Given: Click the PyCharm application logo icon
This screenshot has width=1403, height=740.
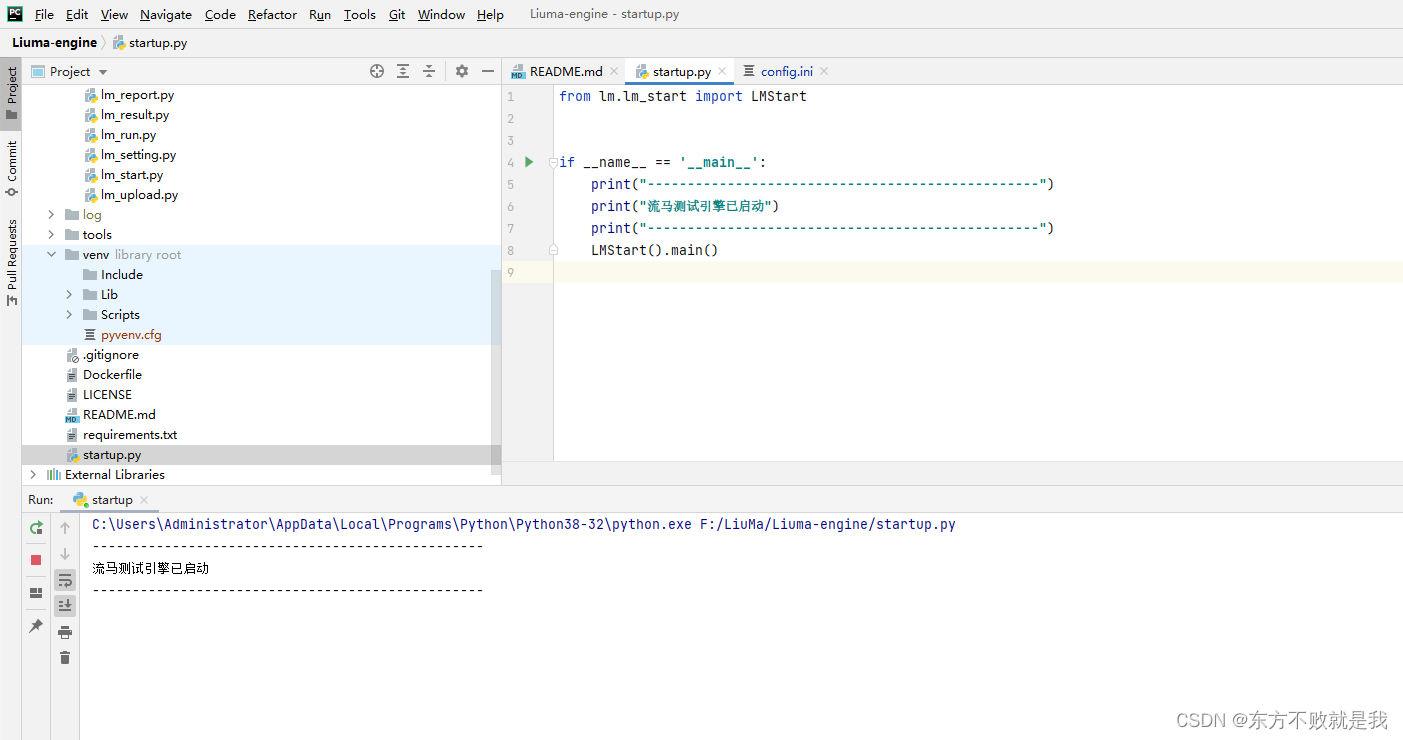Looking at the screenshot, I should 15,14.
